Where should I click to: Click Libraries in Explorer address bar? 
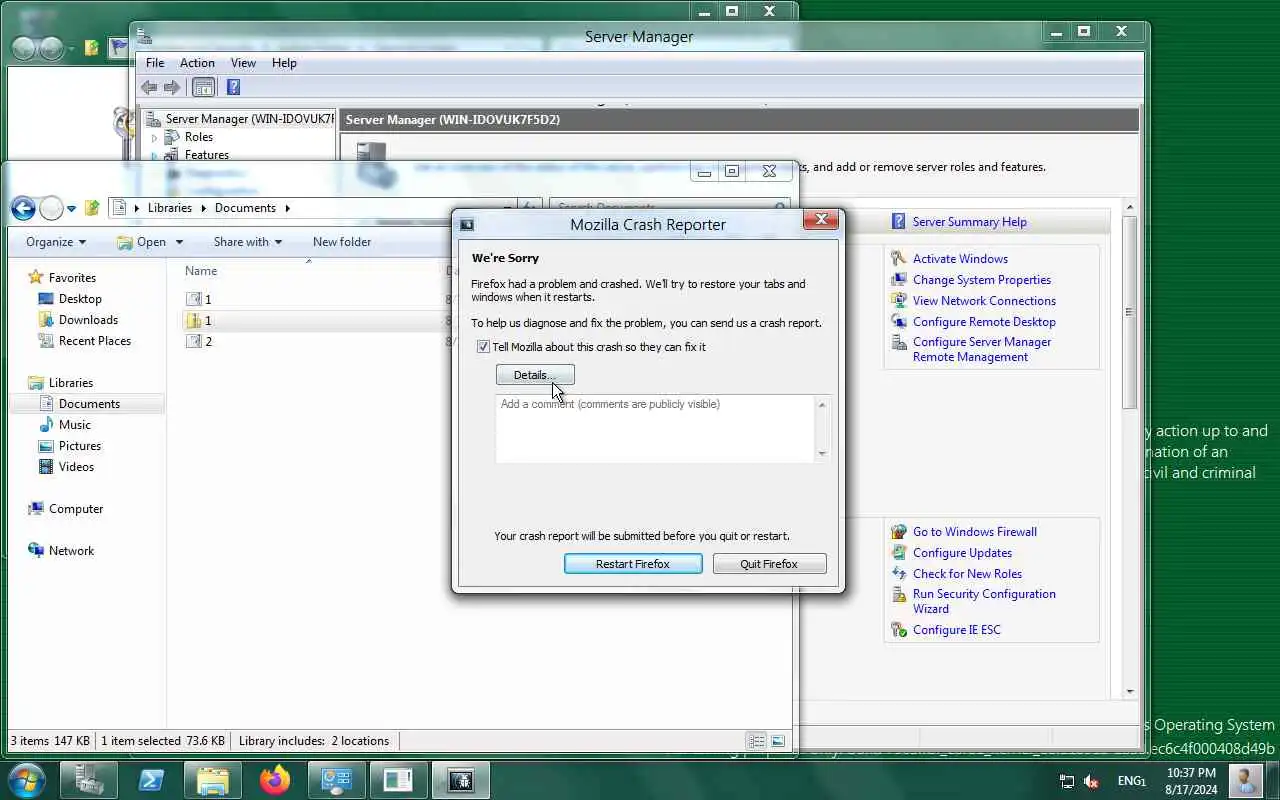coord(170,208)
